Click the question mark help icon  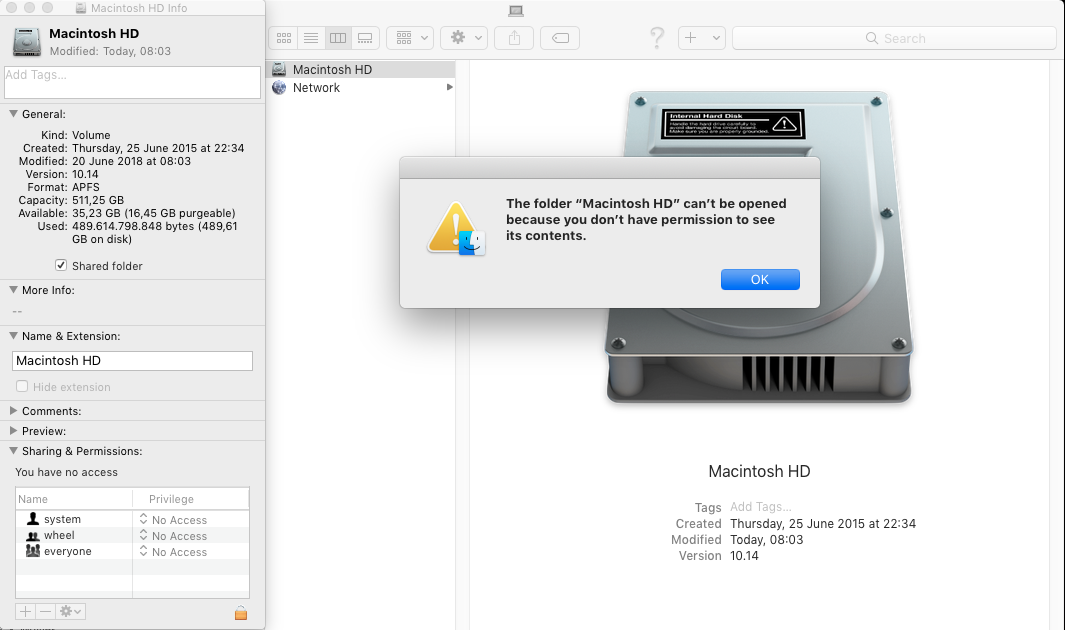click(657, 37)
